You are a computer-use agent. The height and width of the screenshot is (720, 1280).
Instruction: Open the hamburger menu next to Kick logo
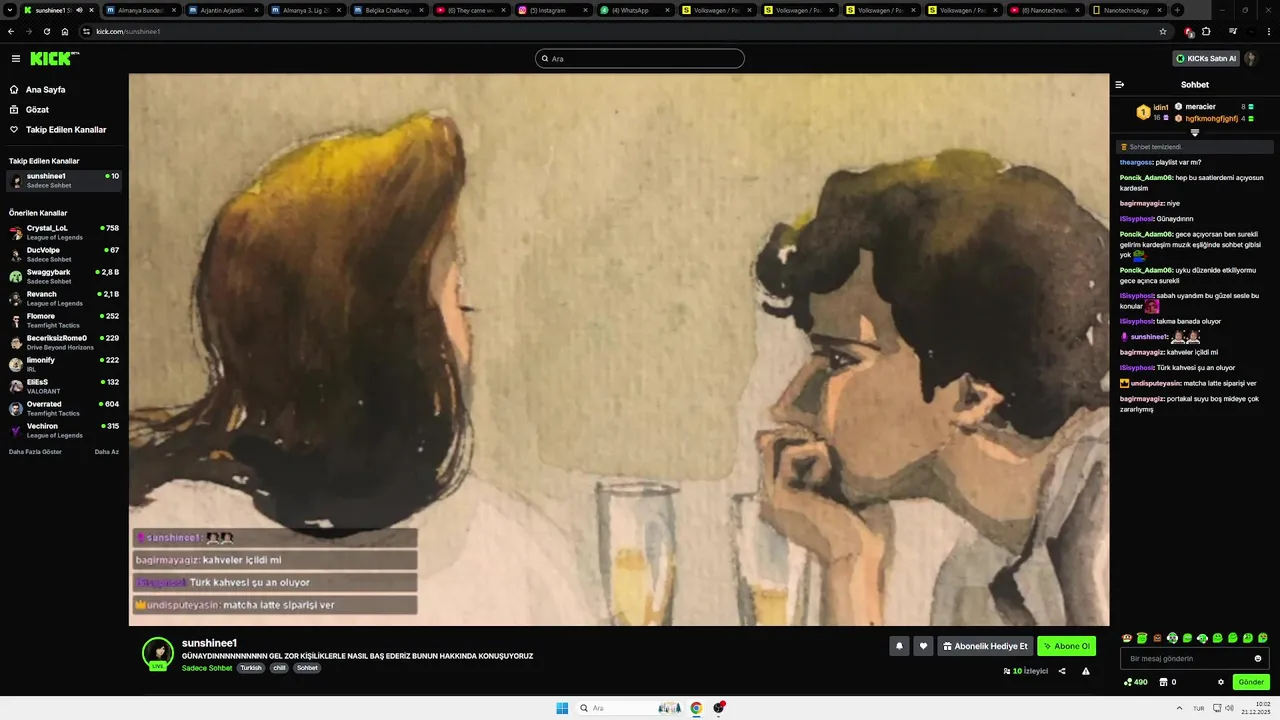click(16, 59)
